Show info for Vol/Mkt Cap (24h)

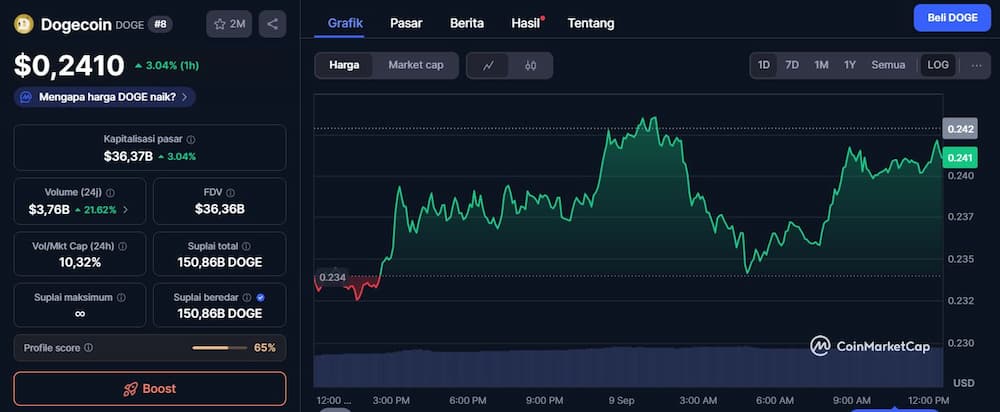tap(122, 246)
